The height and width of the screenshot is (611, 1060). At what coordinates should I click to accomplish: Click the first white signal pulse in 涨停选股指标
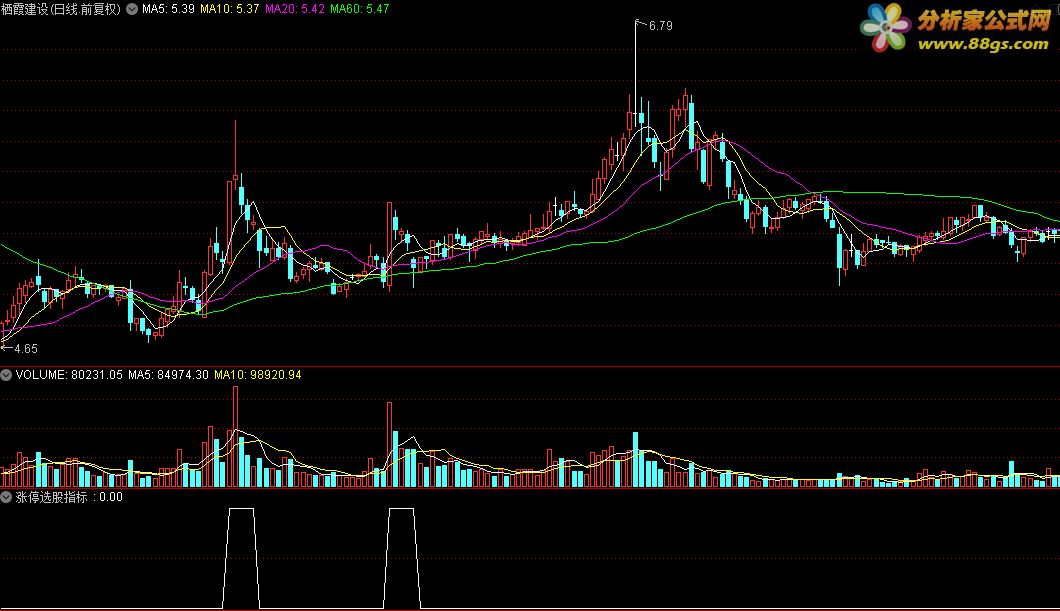pyautogui.click(x=241, y=558)
